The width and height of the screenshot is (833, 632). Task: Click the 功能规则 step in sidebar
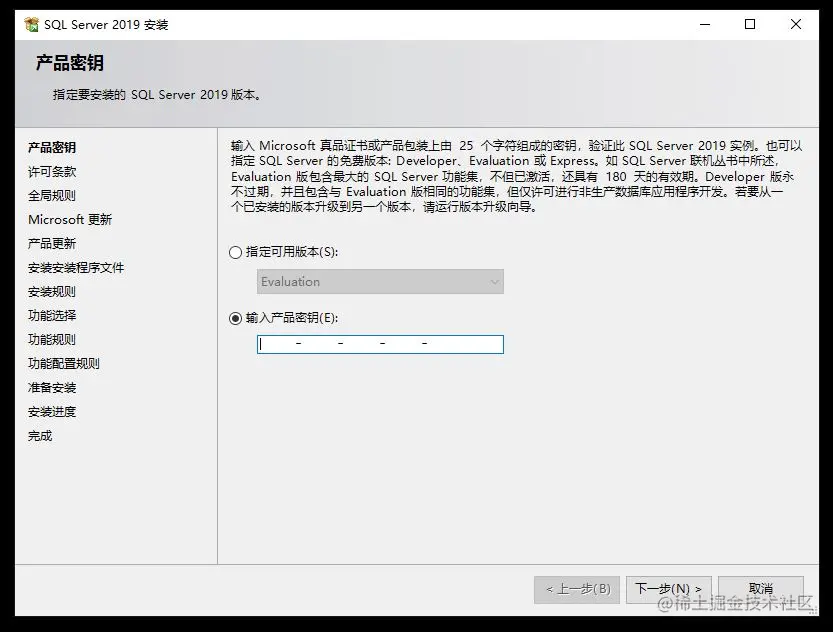point(52,339)
